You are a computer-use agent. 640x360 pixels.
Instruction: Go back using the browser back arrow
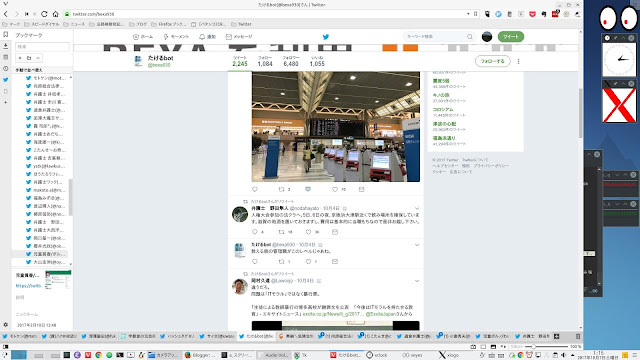[x=6, y=14]
